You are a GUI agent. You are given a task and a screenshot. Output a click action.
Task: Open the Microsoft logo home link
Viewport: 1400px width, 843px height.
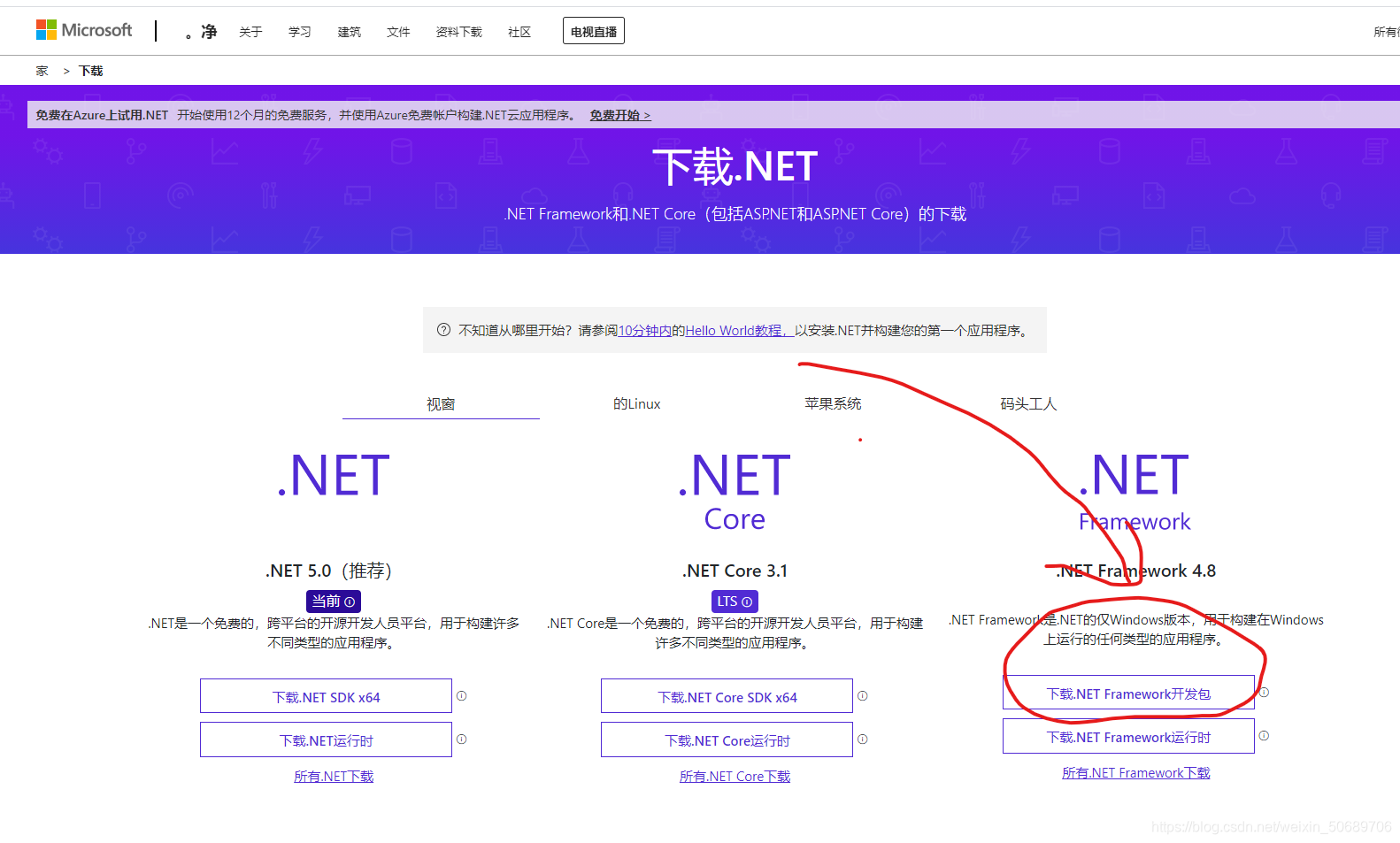84,30
